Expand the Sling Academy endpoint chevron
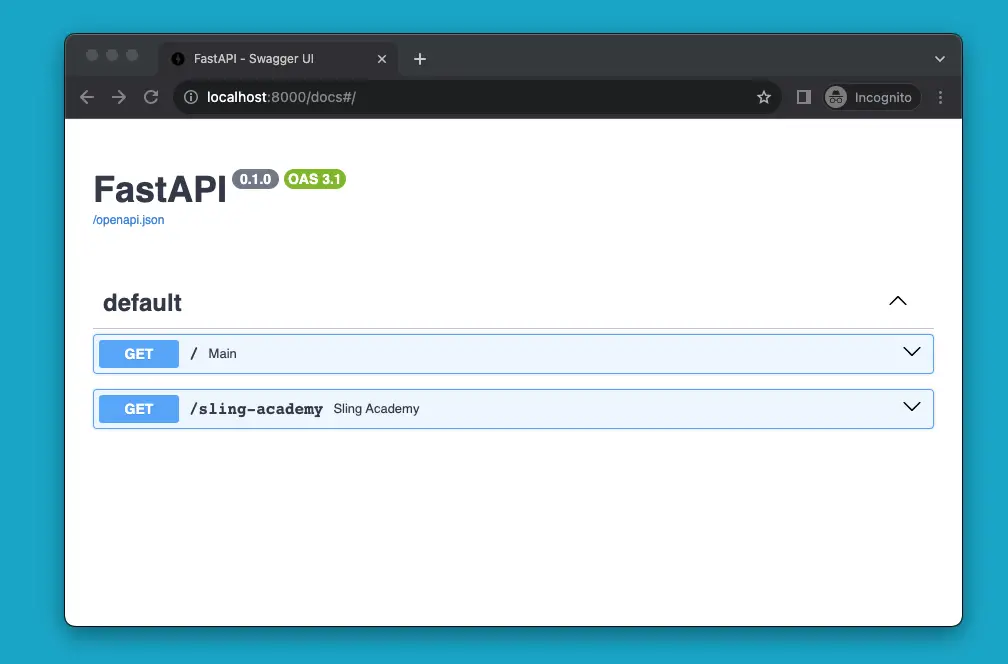This screenshot has width=1008, height=664. (912, 406)
